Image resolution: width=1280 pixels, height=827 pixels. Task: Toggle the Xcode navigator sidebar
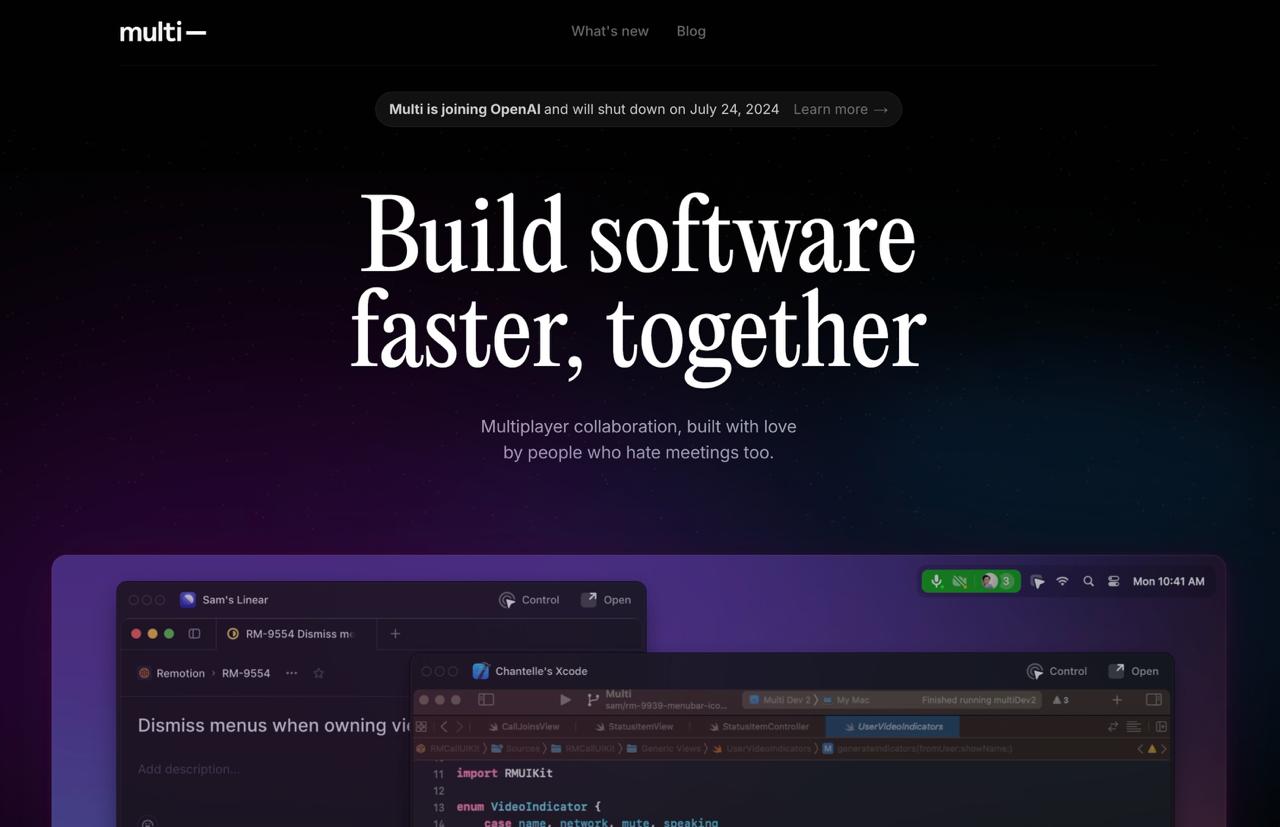pyautogui.click(x=486, y=700)
